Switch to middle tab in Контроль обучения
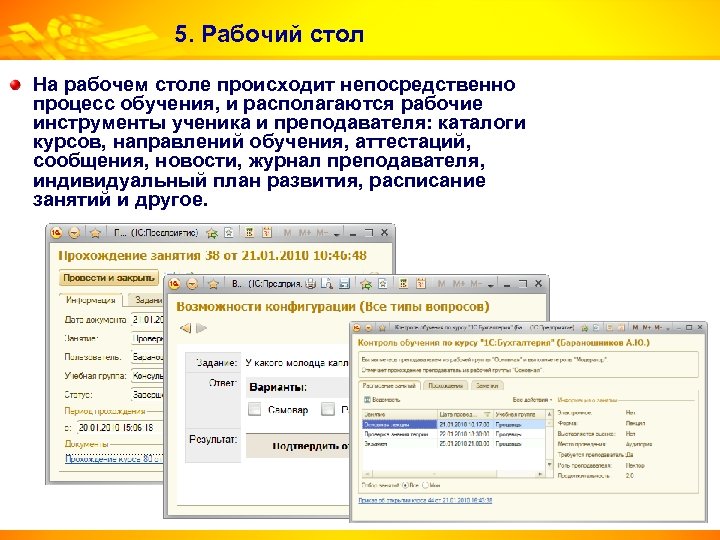The height and width of the screenshot is (540, 720). click(445, 386)
